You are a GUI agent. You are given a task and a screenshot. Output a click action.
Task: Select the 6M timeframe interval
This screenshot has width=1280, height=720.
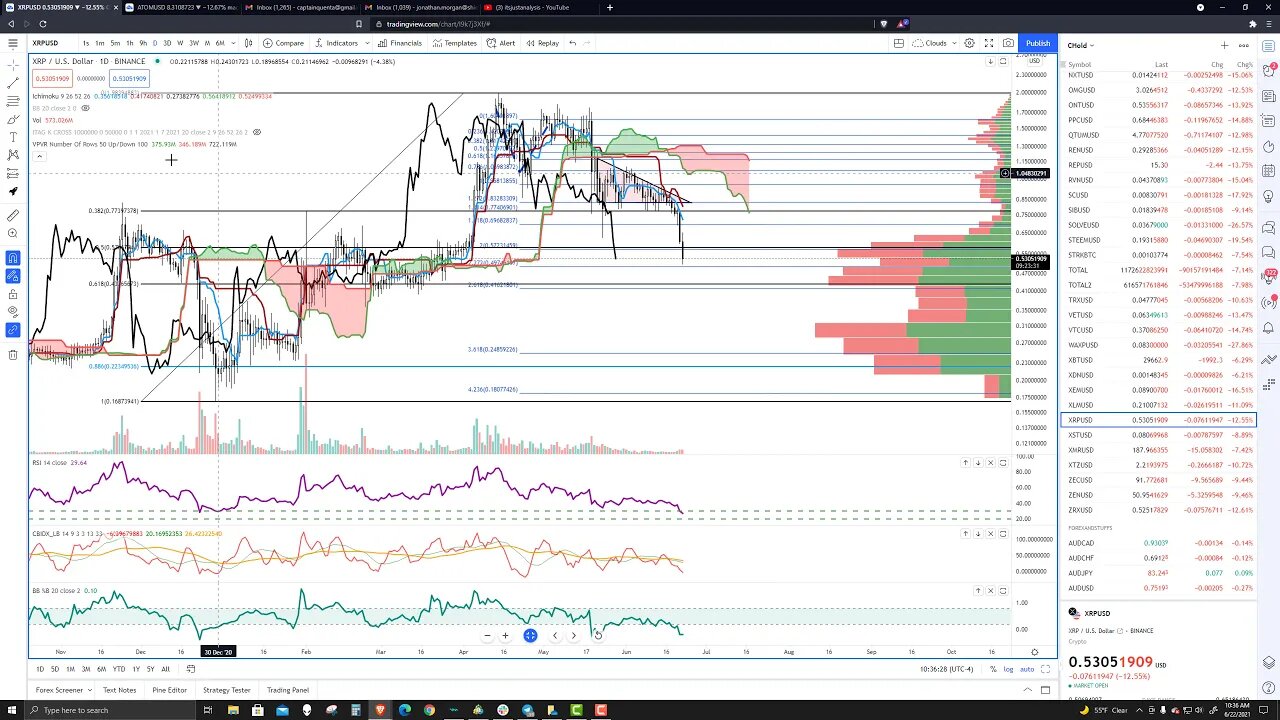(220, 43)
